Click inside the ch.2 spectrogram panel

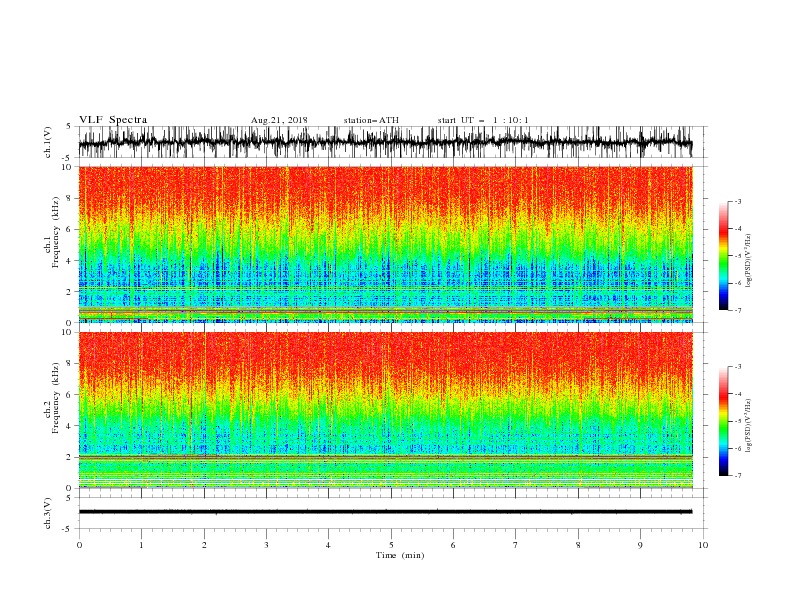385,410
